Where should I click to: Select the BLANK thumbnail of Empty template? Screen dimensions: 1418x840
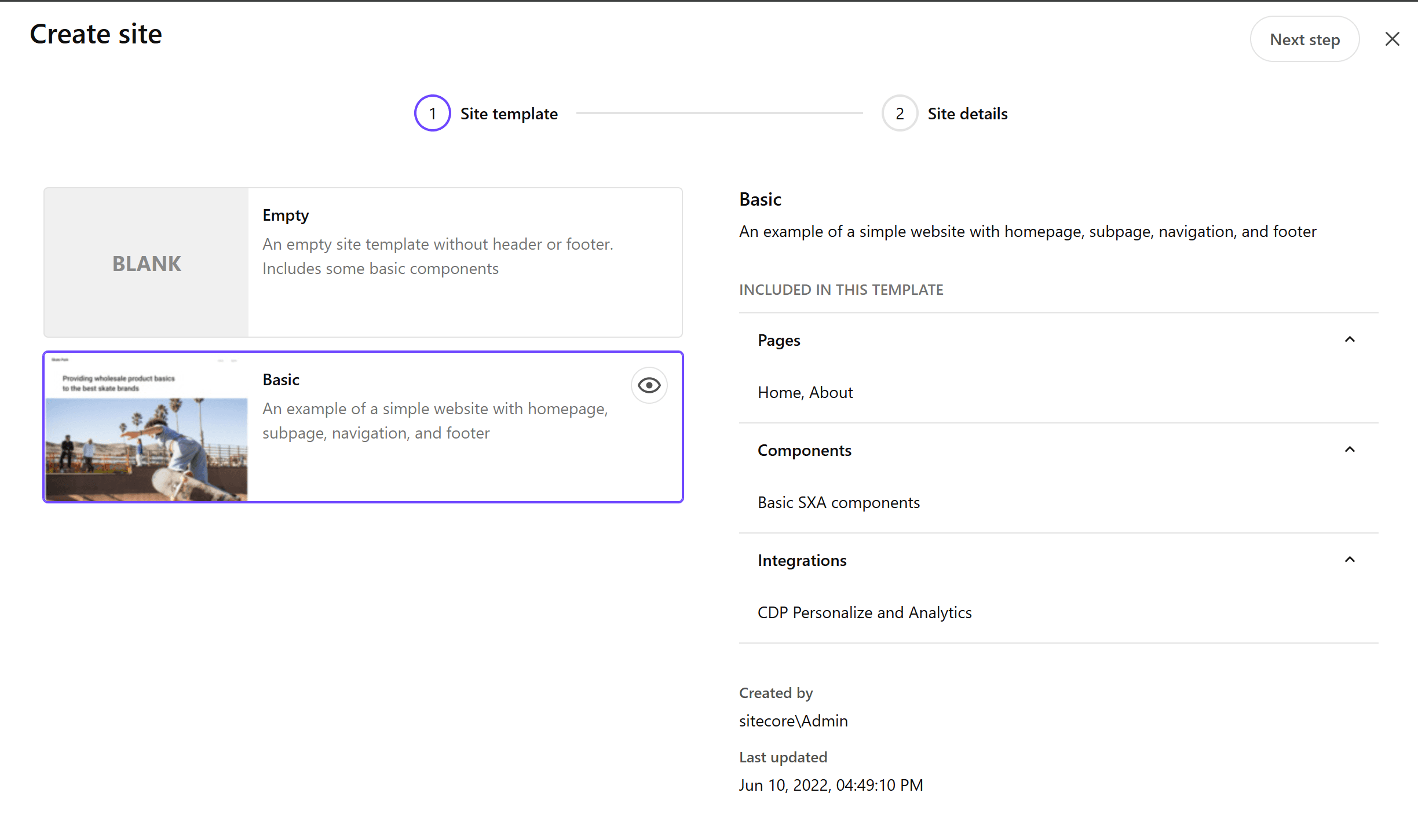tap(147, 263)
